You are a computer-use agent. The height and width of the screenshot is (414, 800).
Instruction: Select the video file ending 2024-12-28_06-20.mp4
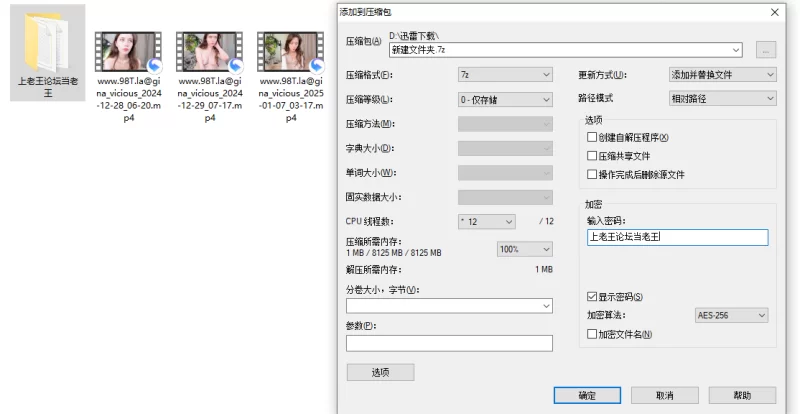(x=127, y=50)
